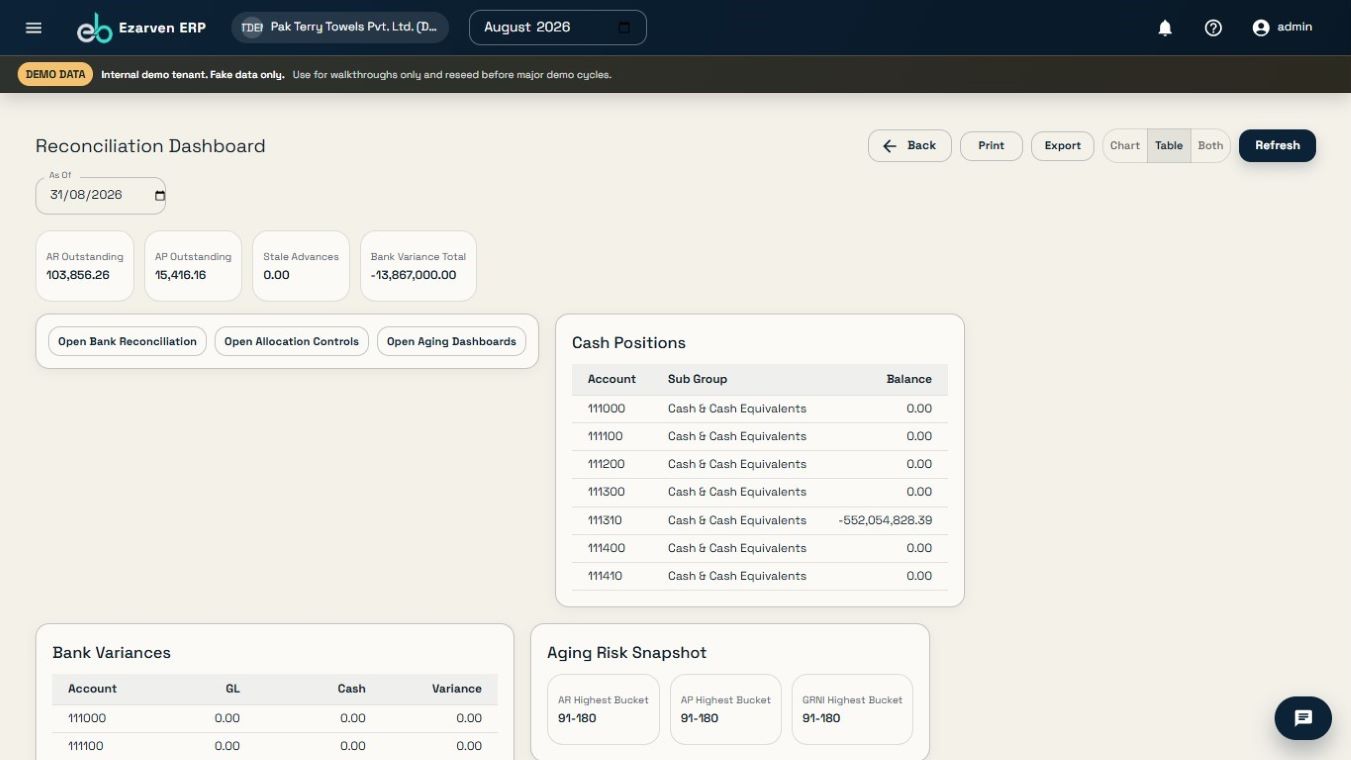Open Aging Dashboards
This screenshot has height=760, width=1351.
pyautogui.click(x=451, y=342)
